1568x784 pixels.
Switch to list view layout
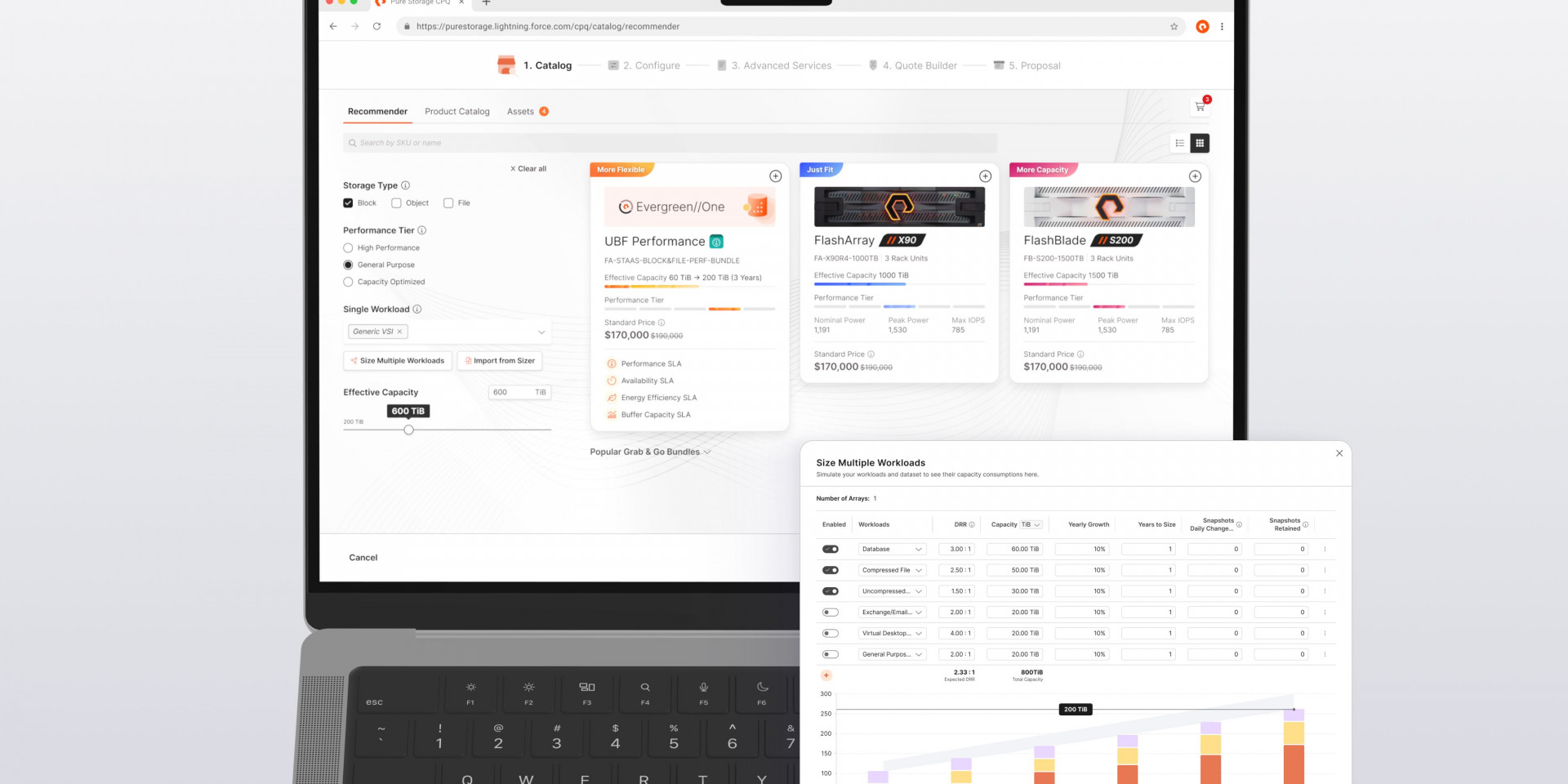(1179, 144)
